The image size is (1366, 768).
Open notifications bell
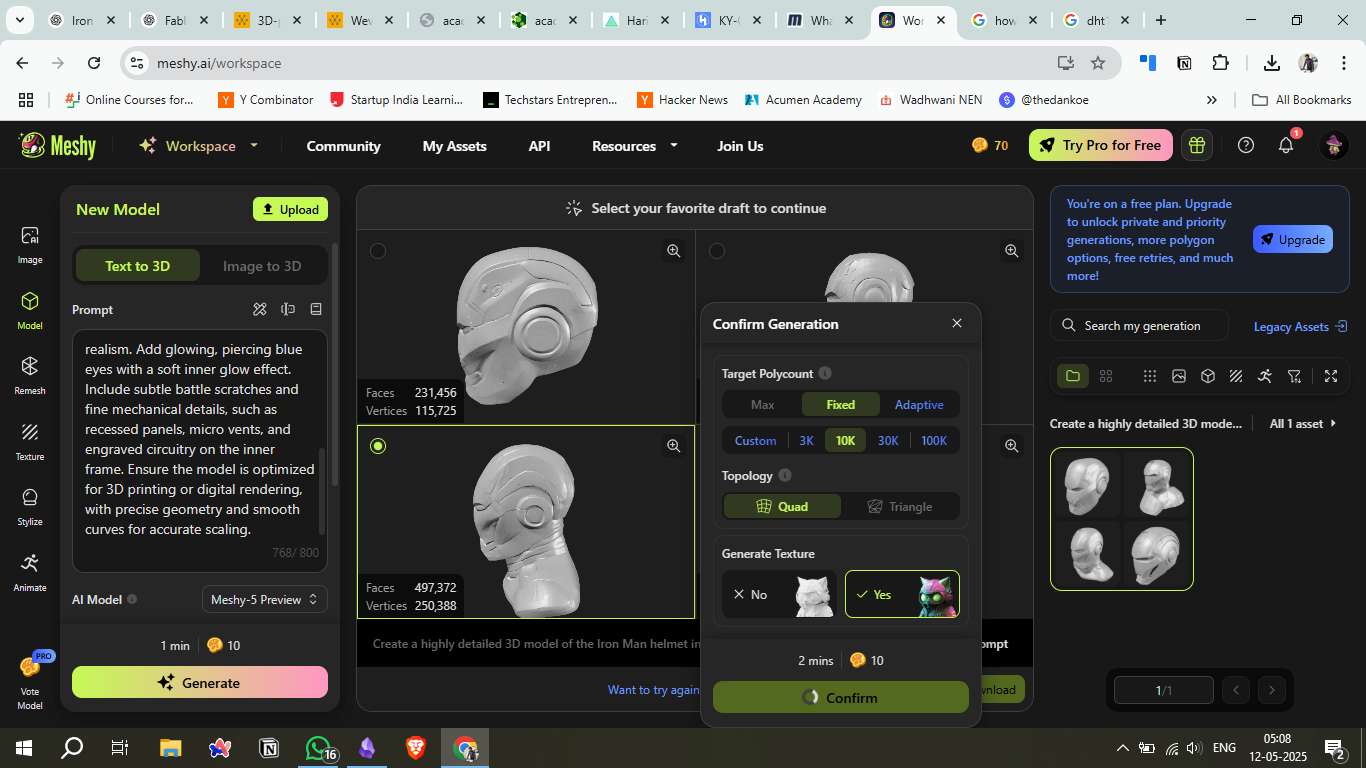pyautogui.click(x=1286, y=146)
